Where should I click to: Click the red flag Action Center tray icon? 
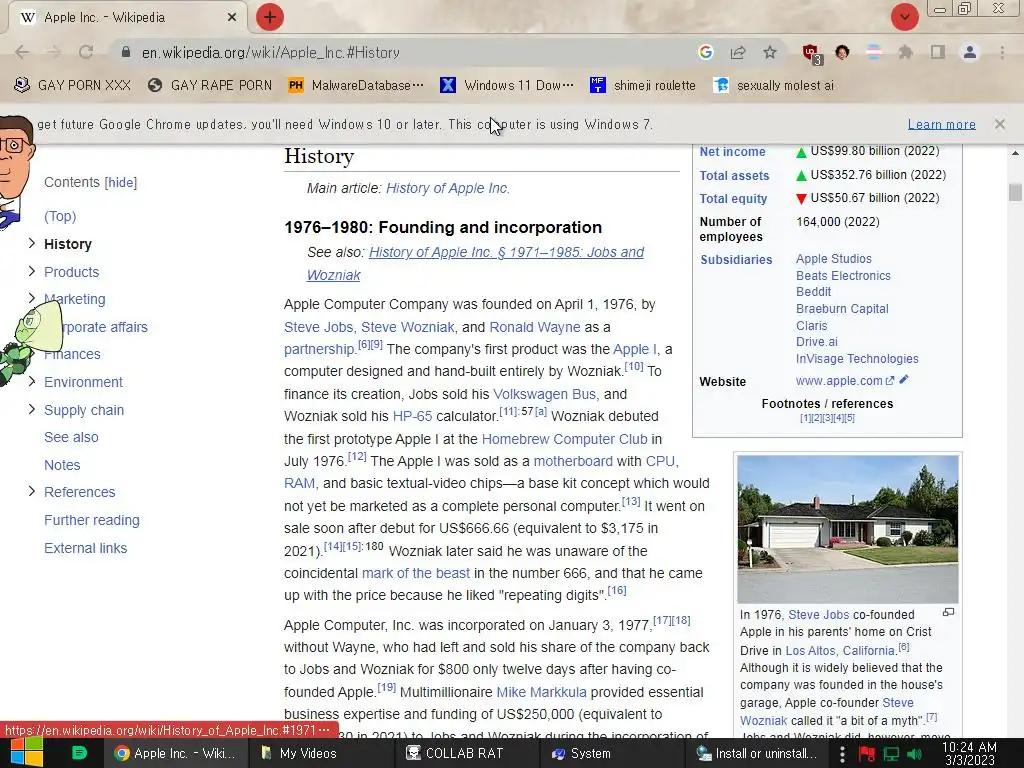tap(867, 754)
